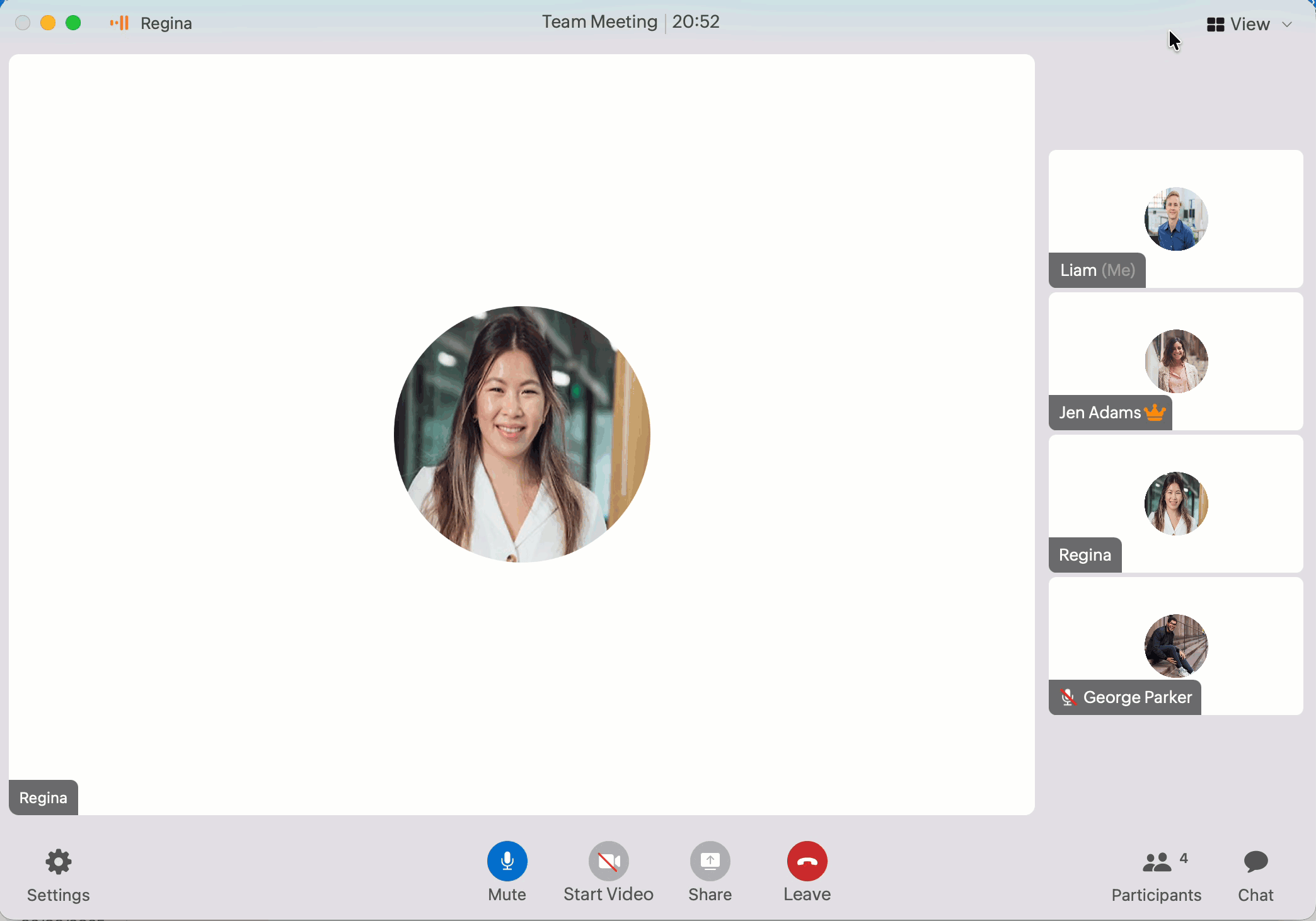Click the Share screen icon
The image size is (1316, 921).
click(x=710, y=861)
